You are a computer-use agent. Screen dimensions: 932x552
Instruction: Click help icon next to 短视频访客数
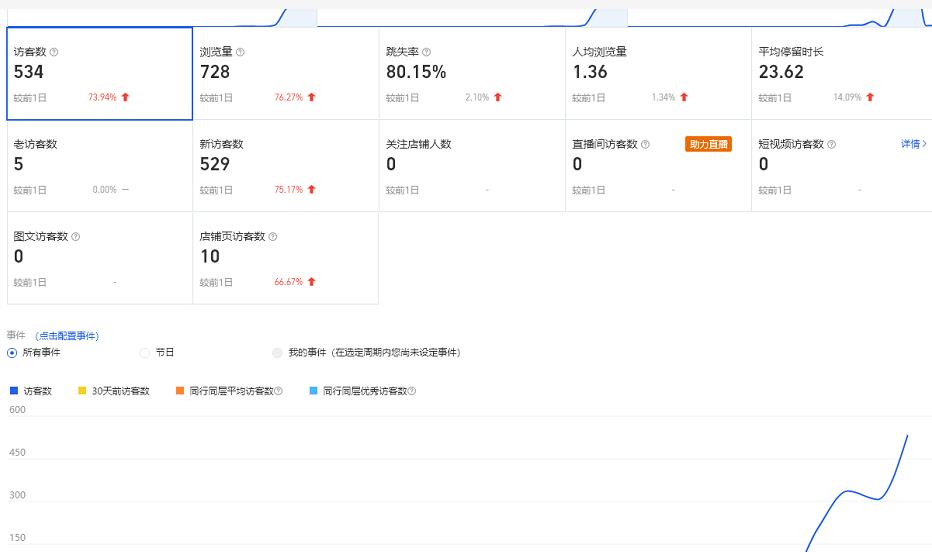coord(831,144)
